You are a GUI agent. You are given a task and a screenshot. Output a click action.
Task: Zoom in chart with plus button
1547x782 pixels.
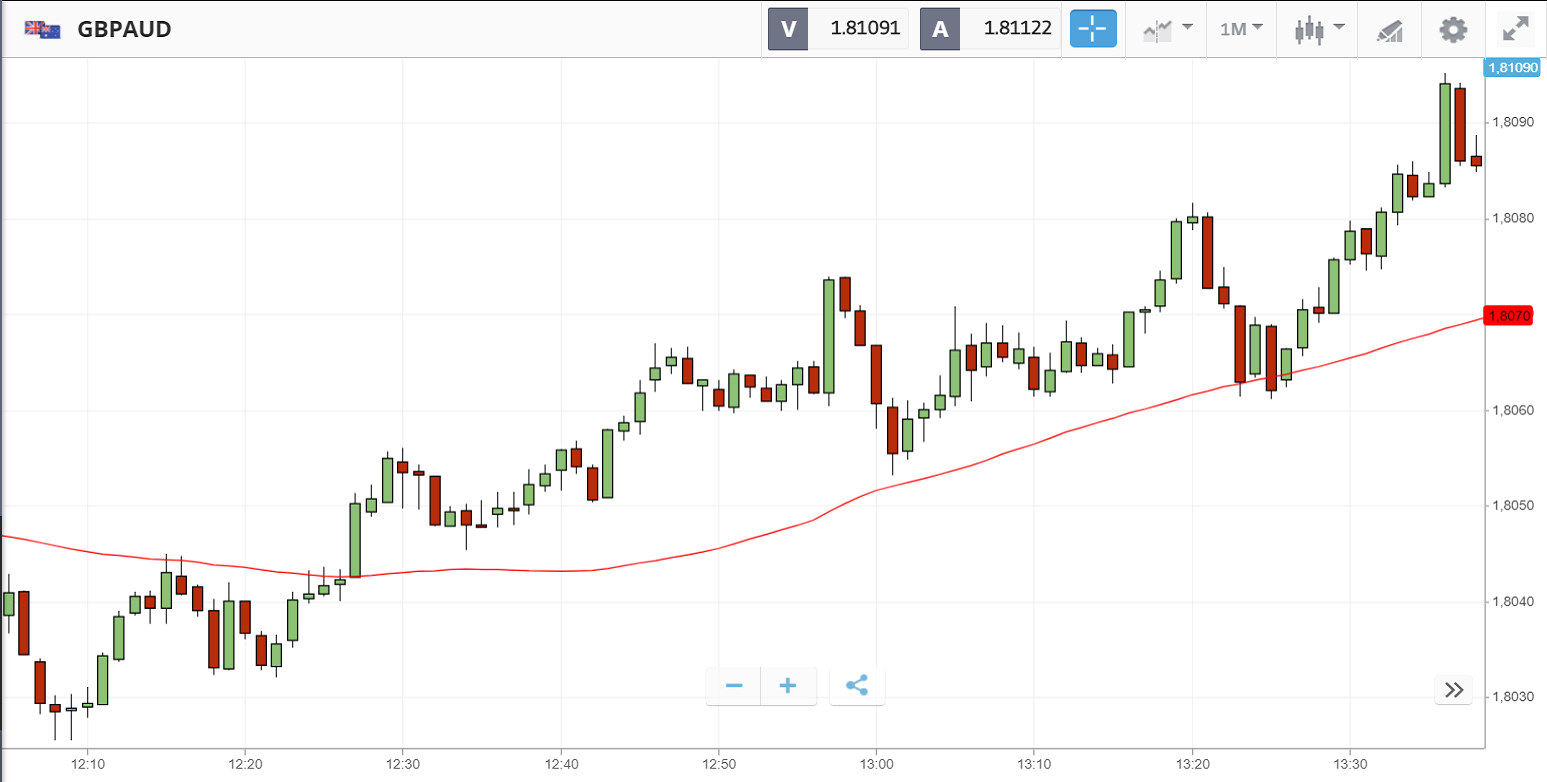click(x=788, y=686)
